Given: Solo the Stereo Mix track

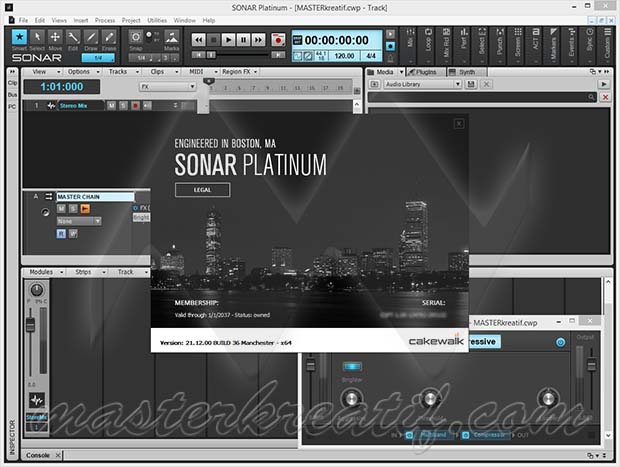Looking at the screenshot, I should (123, 106).
